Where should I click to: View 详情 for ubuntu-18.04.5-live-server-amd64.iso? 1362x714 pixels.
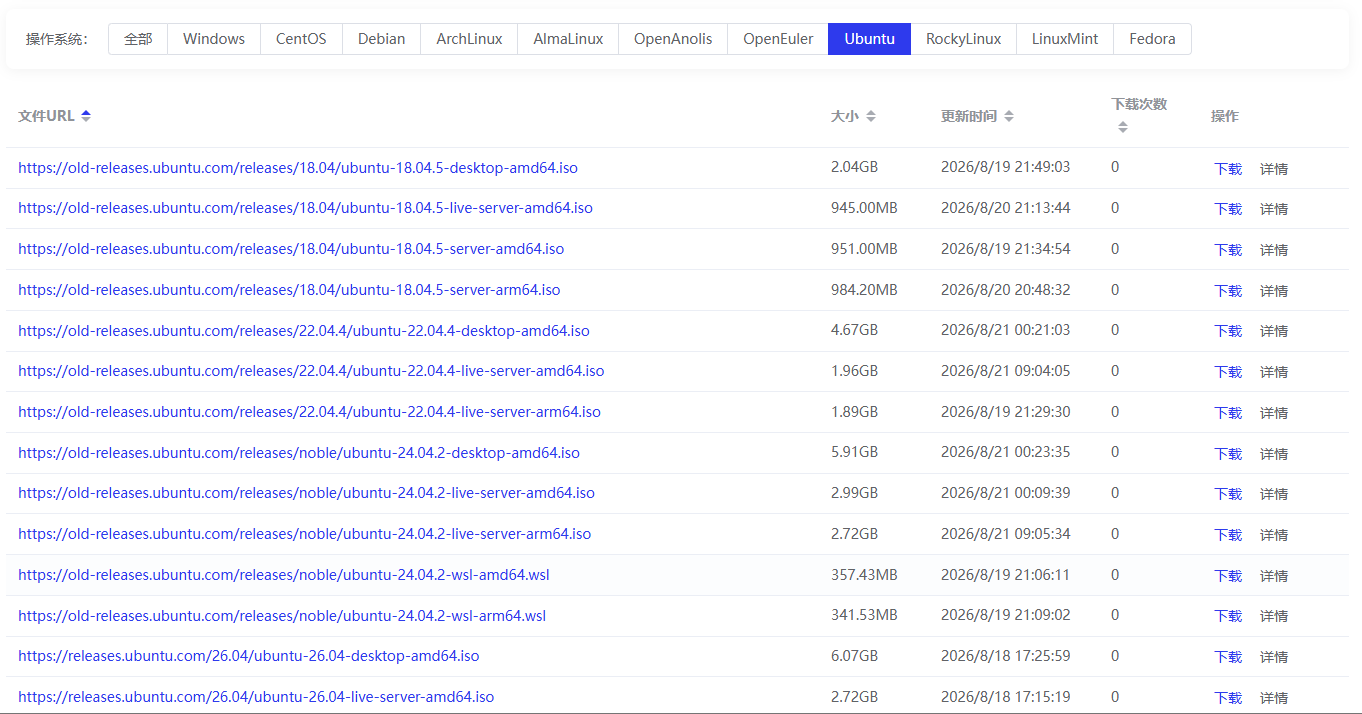pyautogui.click(x=1274, y=209)
